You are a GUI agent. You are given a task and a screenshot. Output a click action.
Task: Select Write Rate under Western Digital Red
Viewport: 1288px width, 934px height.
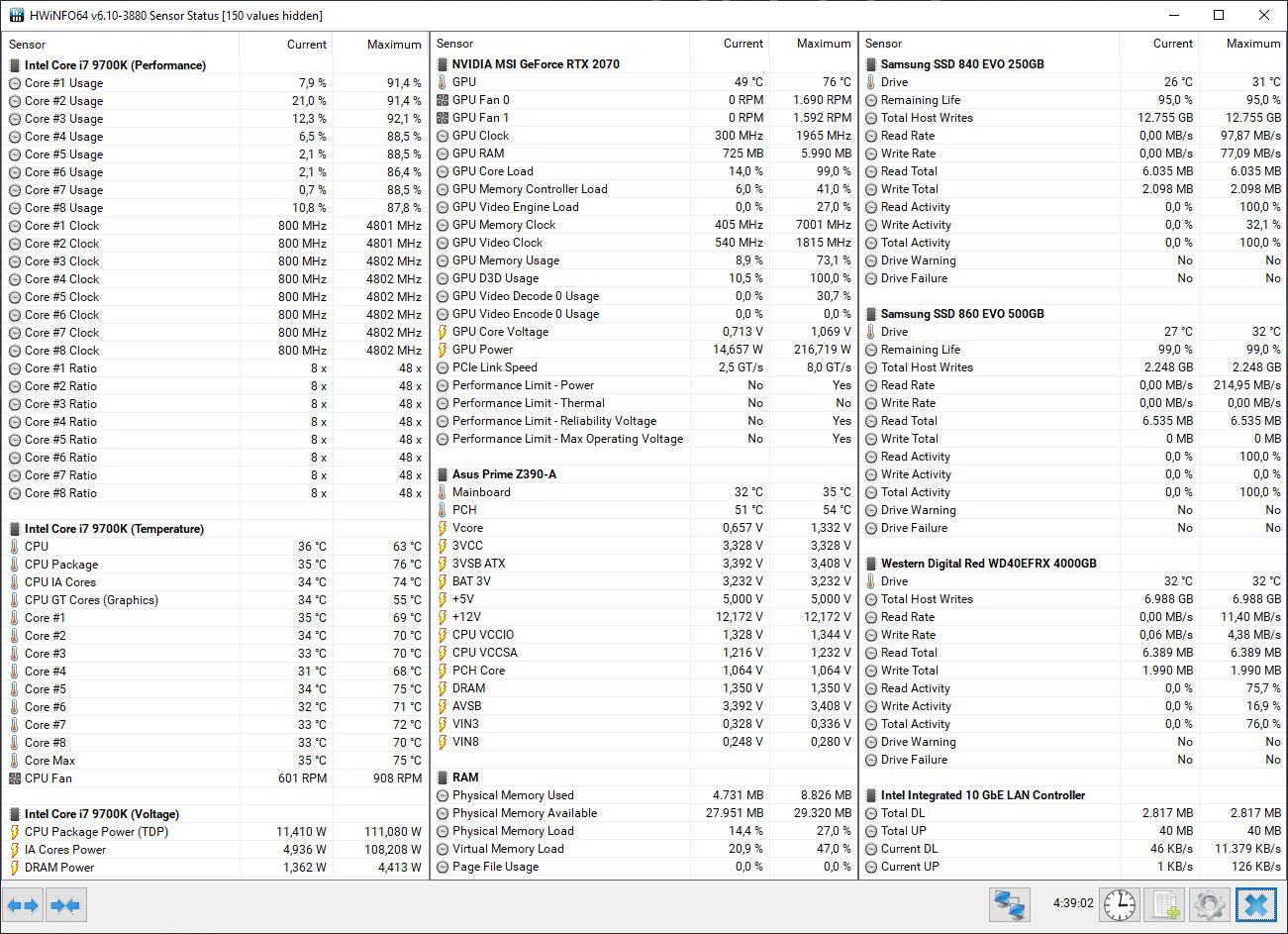point(1073,635)
